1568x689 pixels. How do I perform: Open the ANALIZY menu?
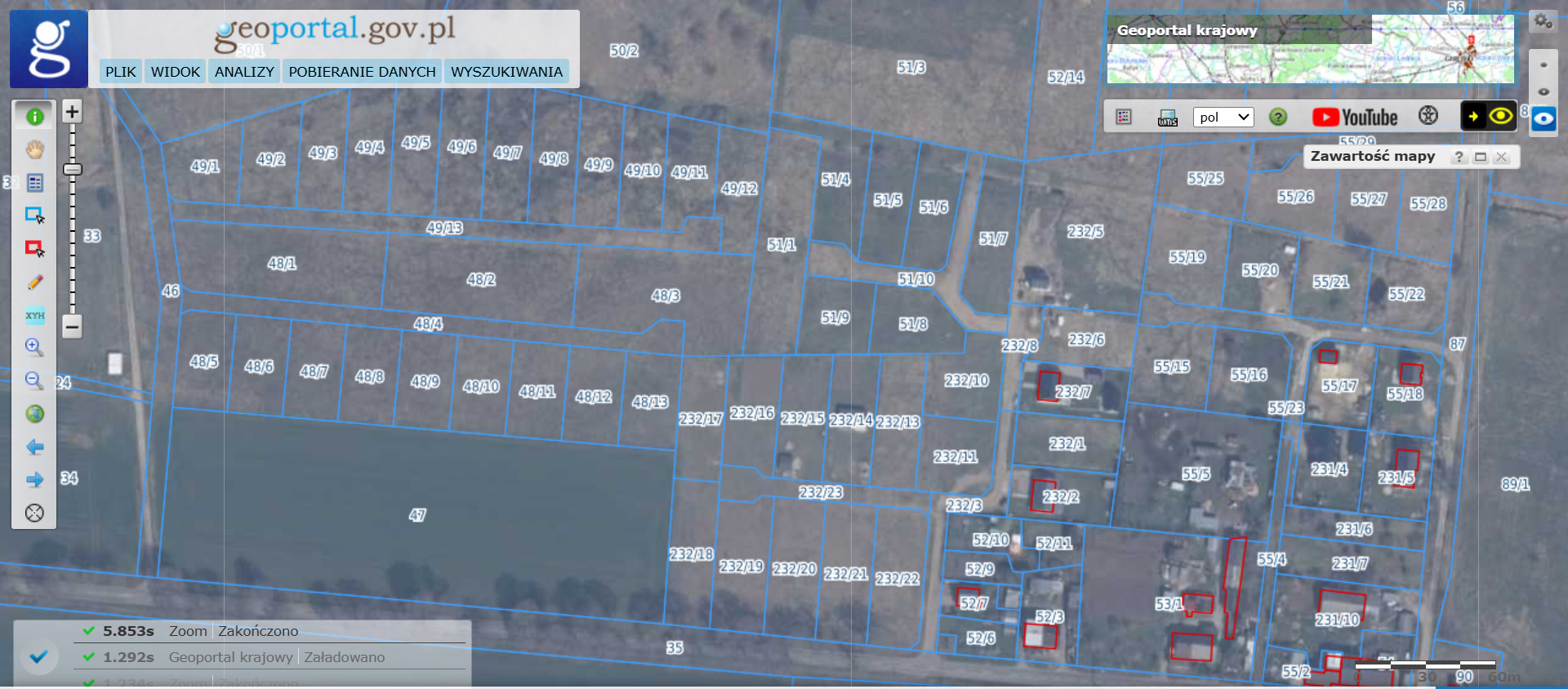[244, 72]
